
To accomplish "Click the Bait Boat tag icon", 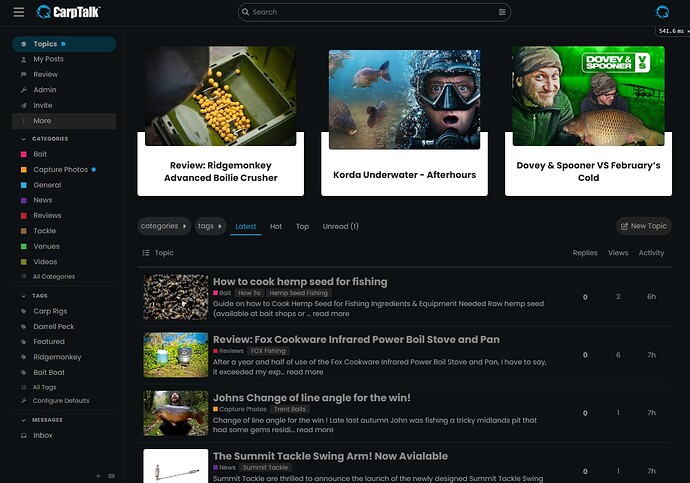I will (24, 373).
